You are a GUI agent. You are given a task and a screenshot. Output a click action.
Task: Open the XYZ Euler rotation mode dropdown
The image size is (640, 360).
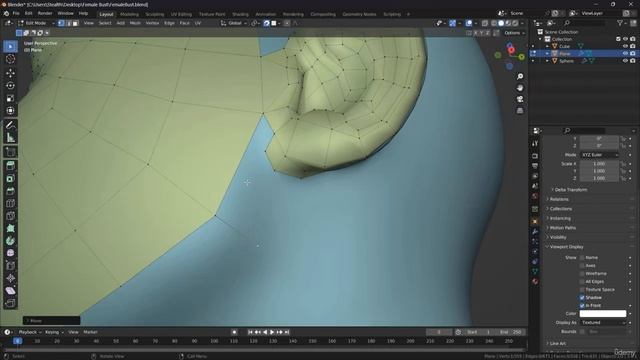tap(599, 155)
